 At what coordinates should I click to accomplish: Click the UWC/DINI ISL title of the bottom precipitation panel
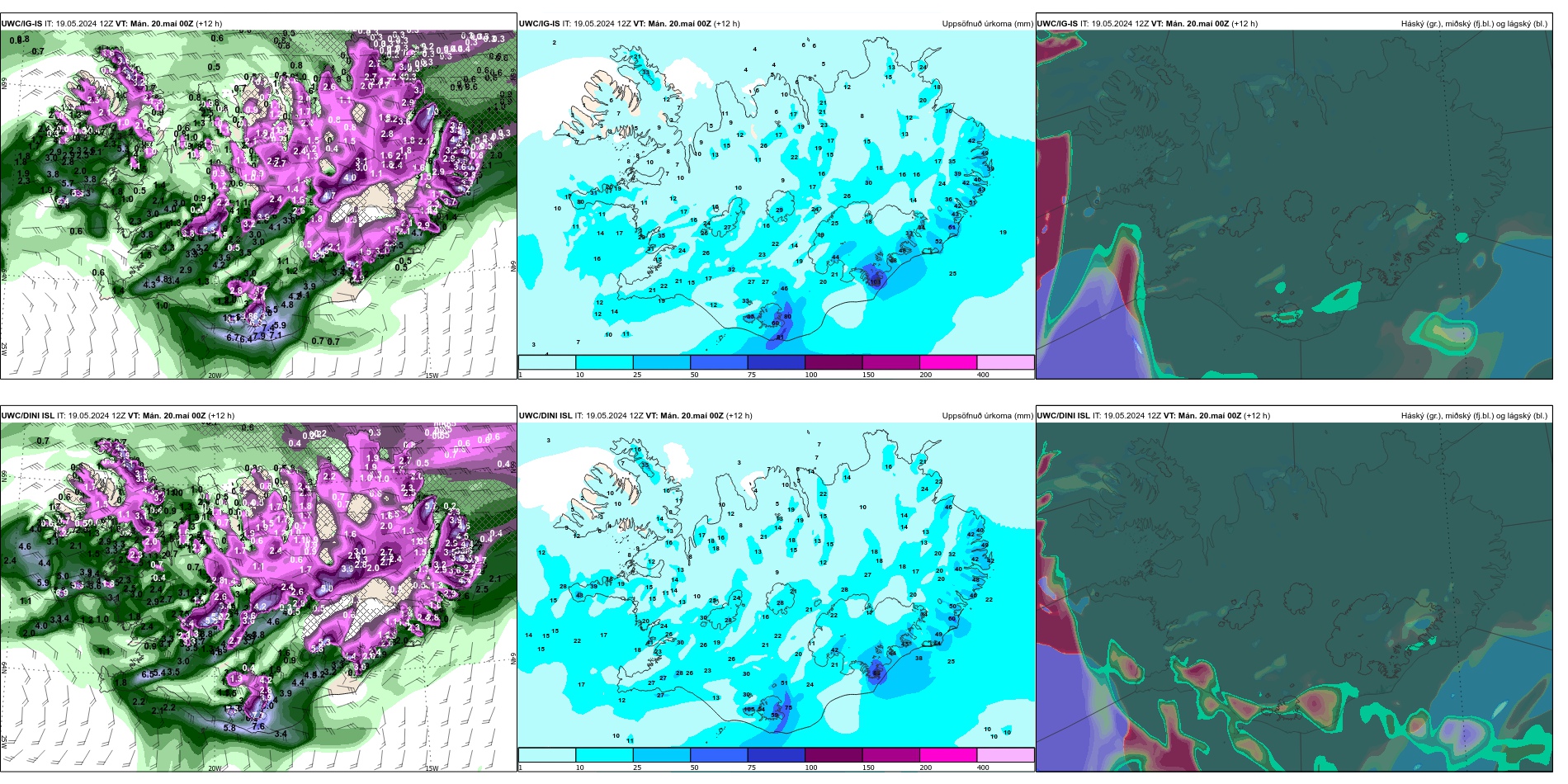pos(546,416)
